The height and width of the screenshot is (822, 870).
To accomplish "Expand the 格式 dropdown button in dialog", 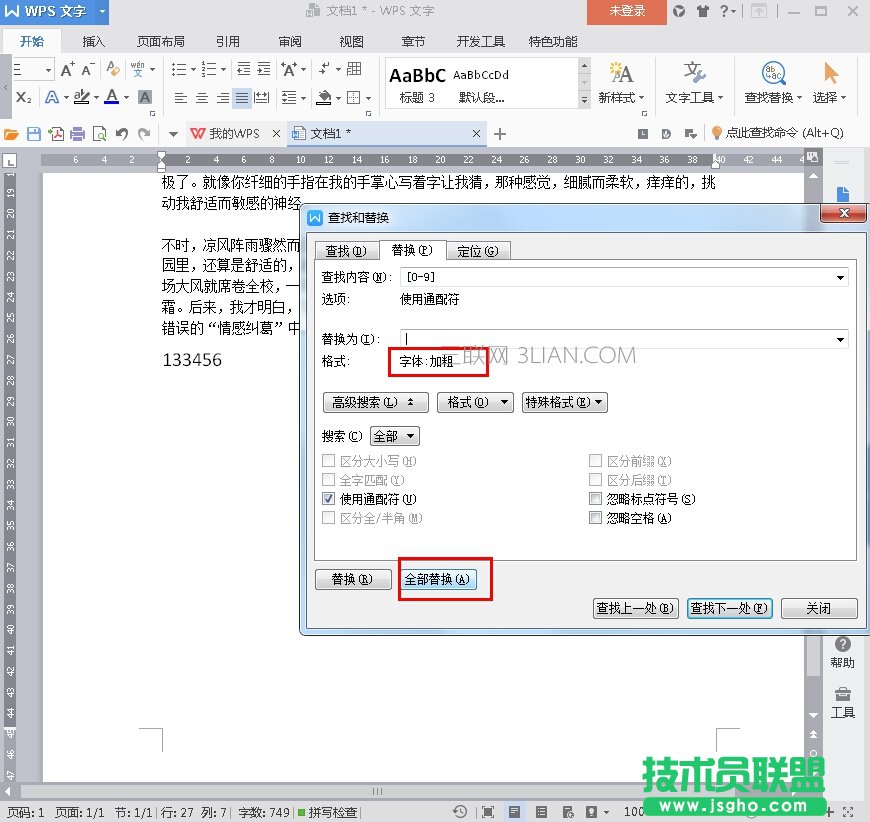I will tap(475, 402).
